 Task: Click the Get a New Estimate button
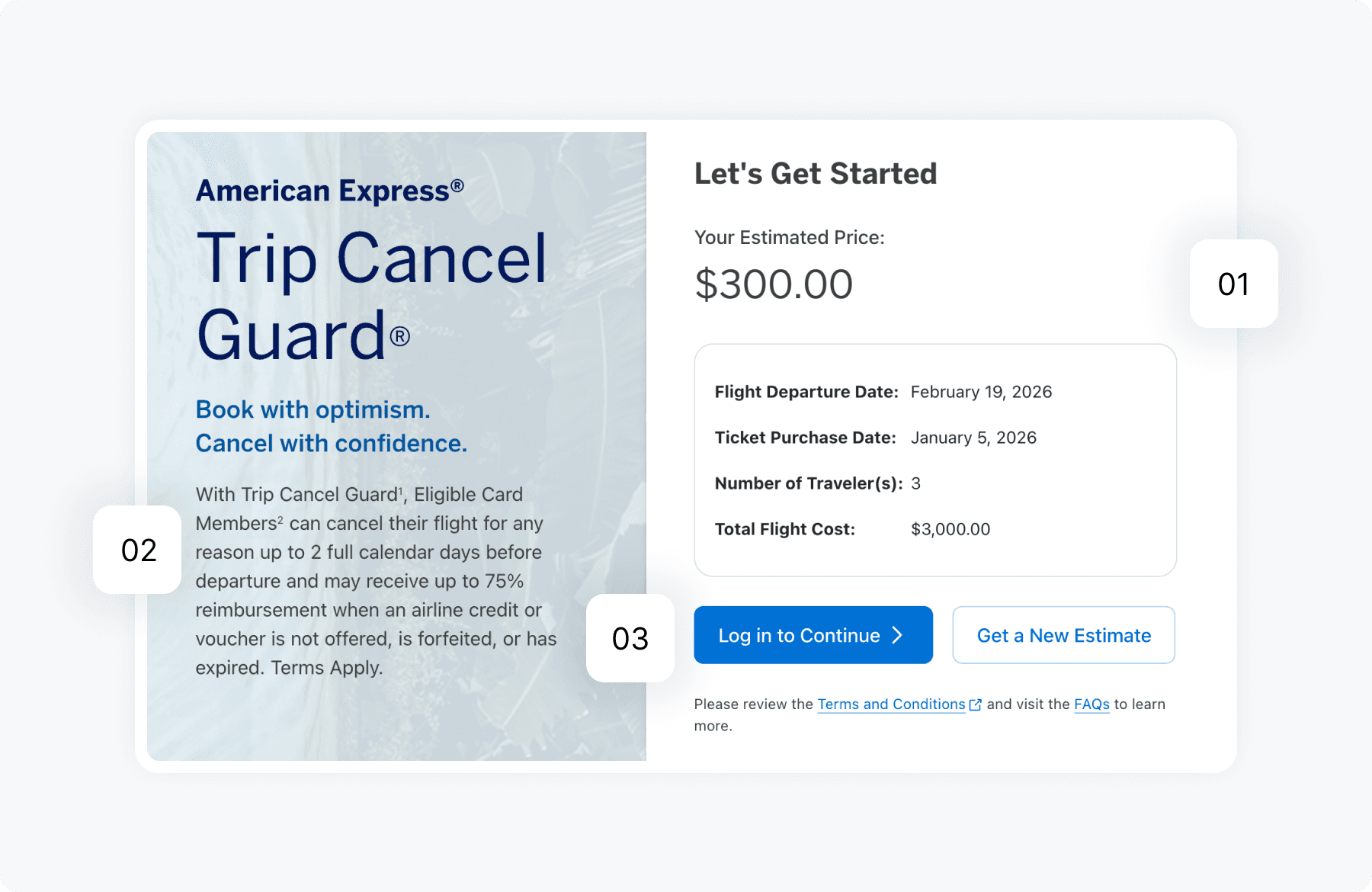1063,635
